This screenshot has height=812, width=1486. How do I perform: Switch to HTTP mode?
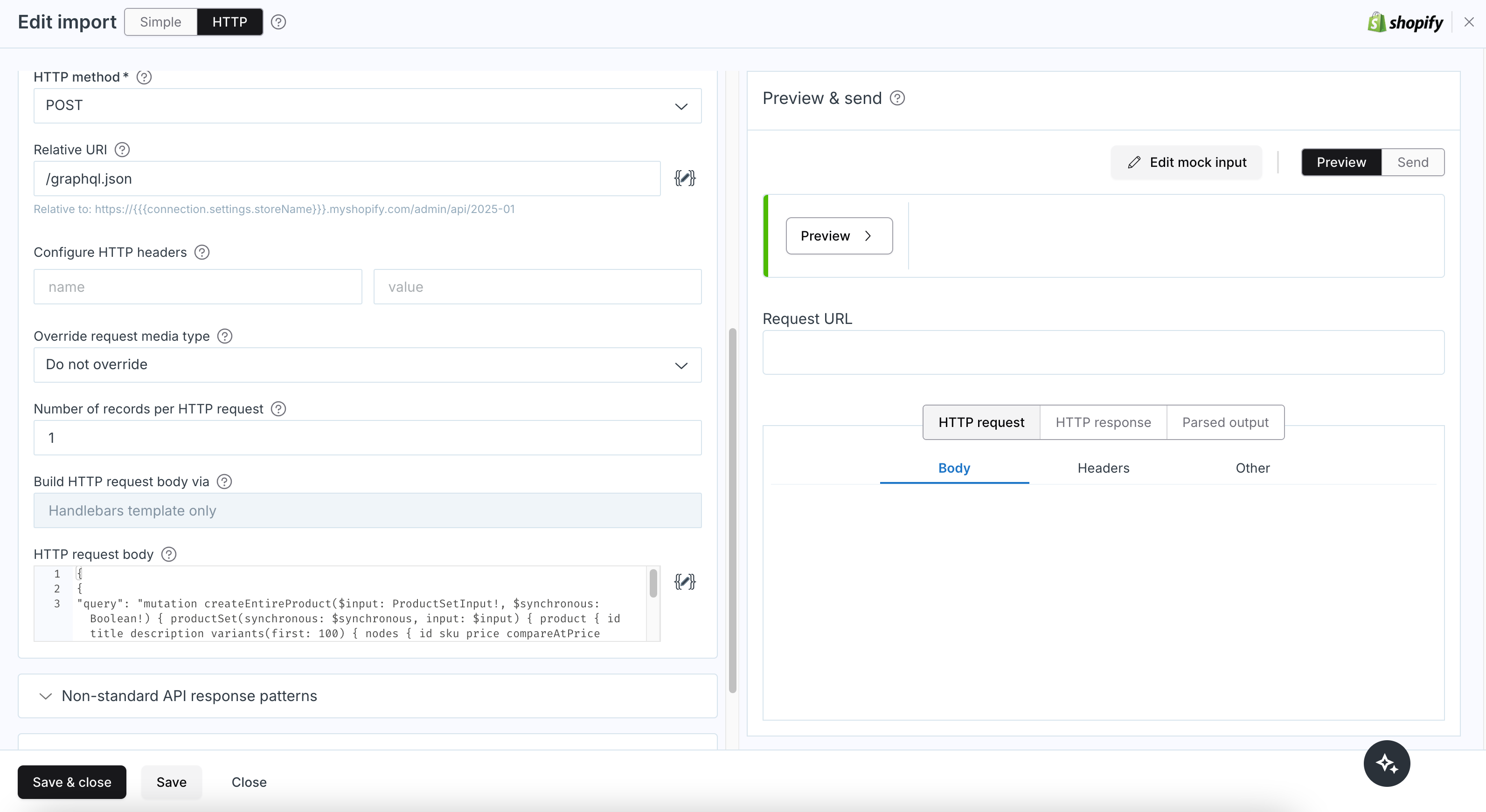tap(229, 22)
